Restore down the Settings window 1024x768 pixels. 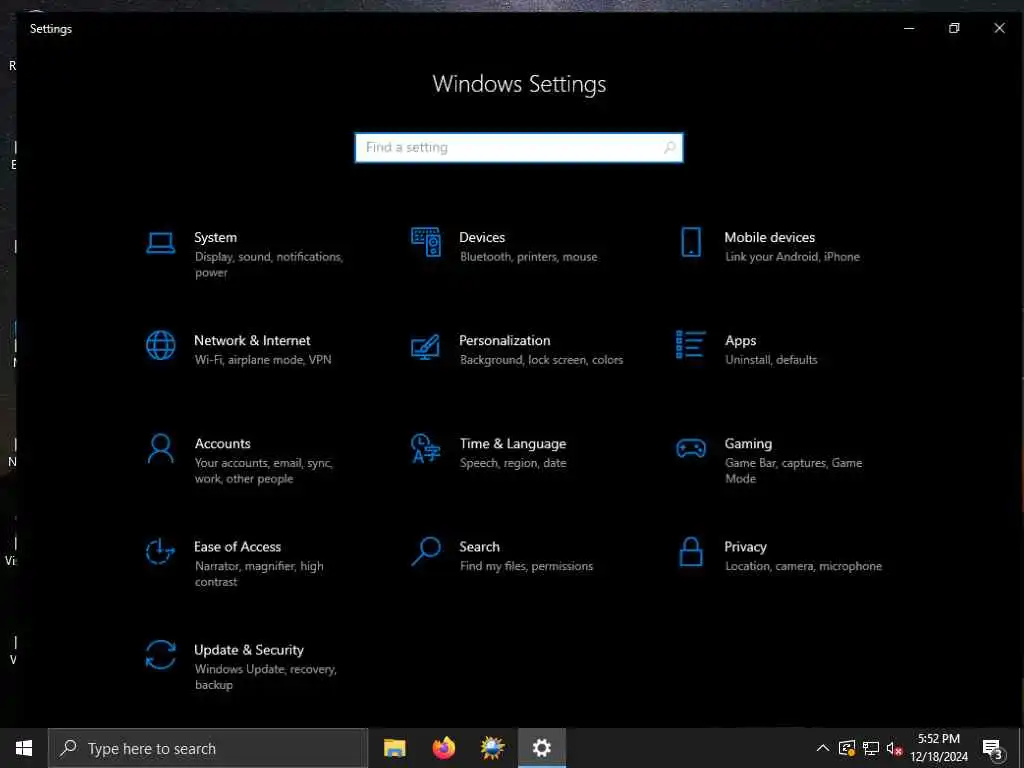[x=954, y=28]
